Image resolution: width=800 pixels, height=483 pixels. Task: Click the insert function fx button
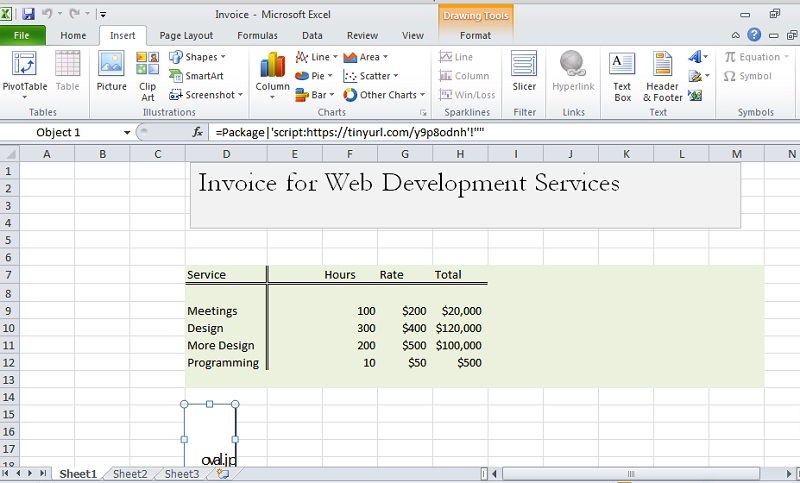point(197,132)
